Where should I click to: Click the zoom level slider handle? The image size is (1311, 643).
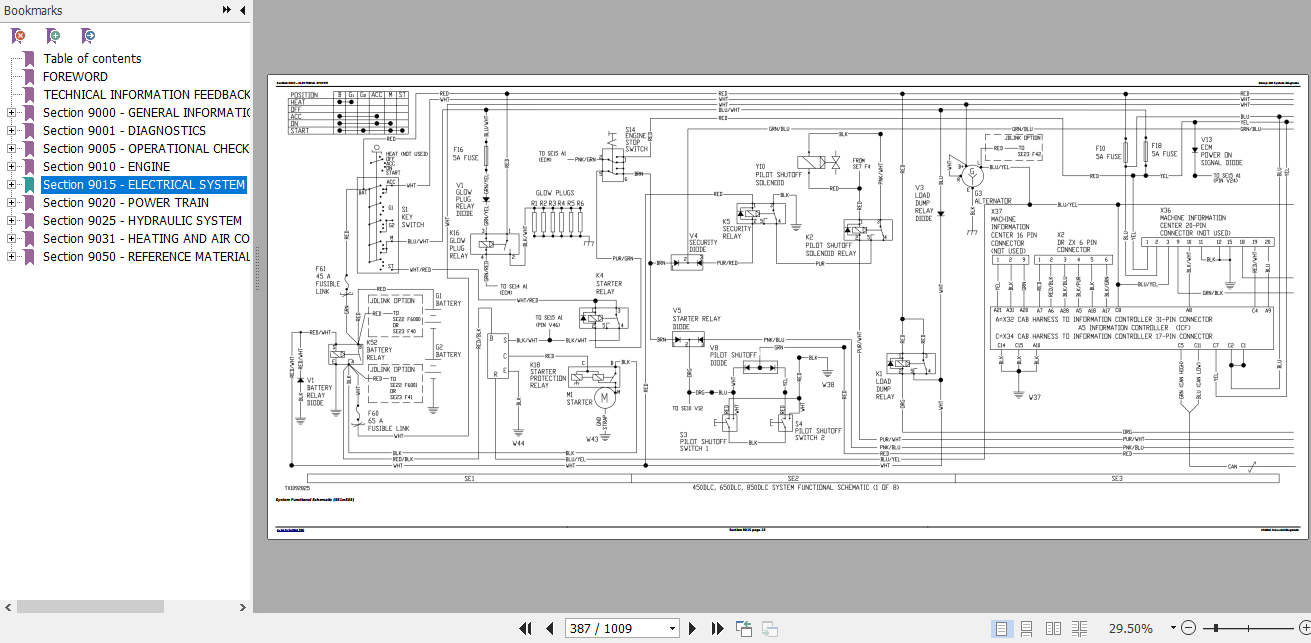[x=1215, y=629]
